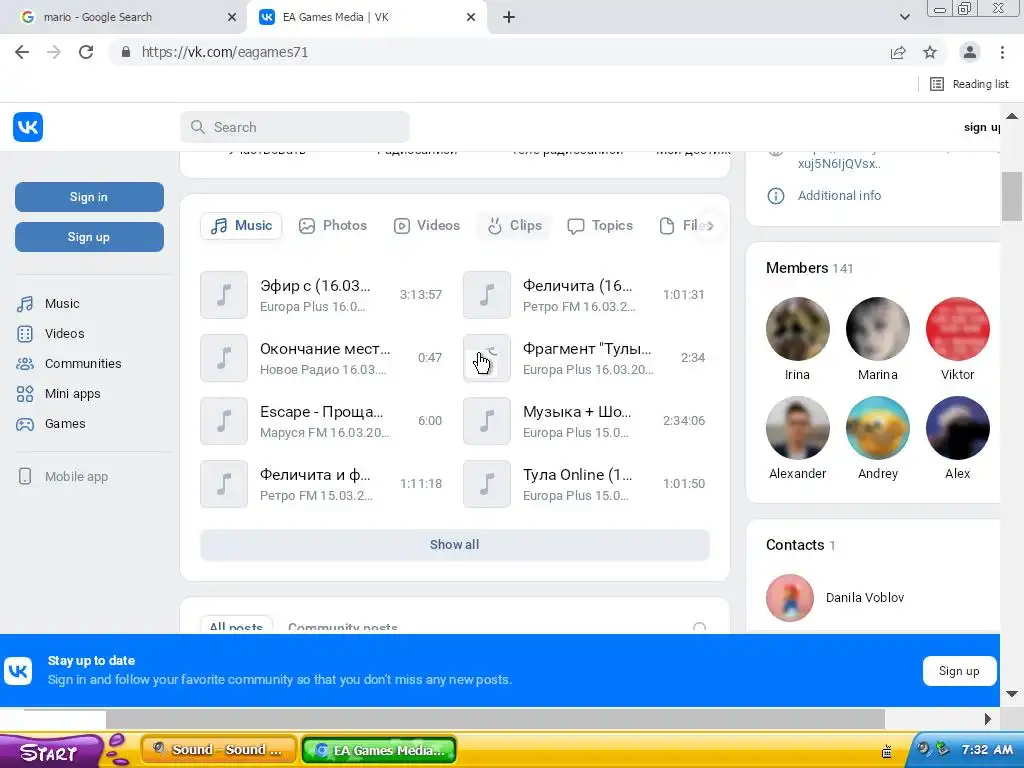Screen dimensions: 1024x768
Task: Open member Viktor's avatar
Action: point(957,329)
